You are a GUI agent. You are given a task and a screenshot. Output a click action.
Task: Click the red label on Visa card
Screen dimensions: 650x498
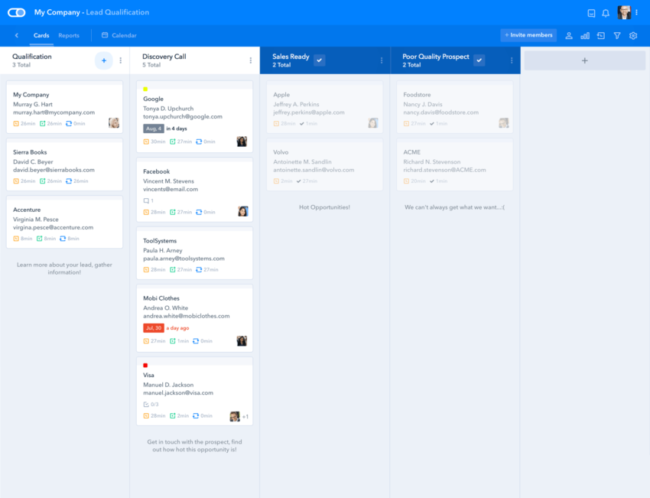(146, 366)
